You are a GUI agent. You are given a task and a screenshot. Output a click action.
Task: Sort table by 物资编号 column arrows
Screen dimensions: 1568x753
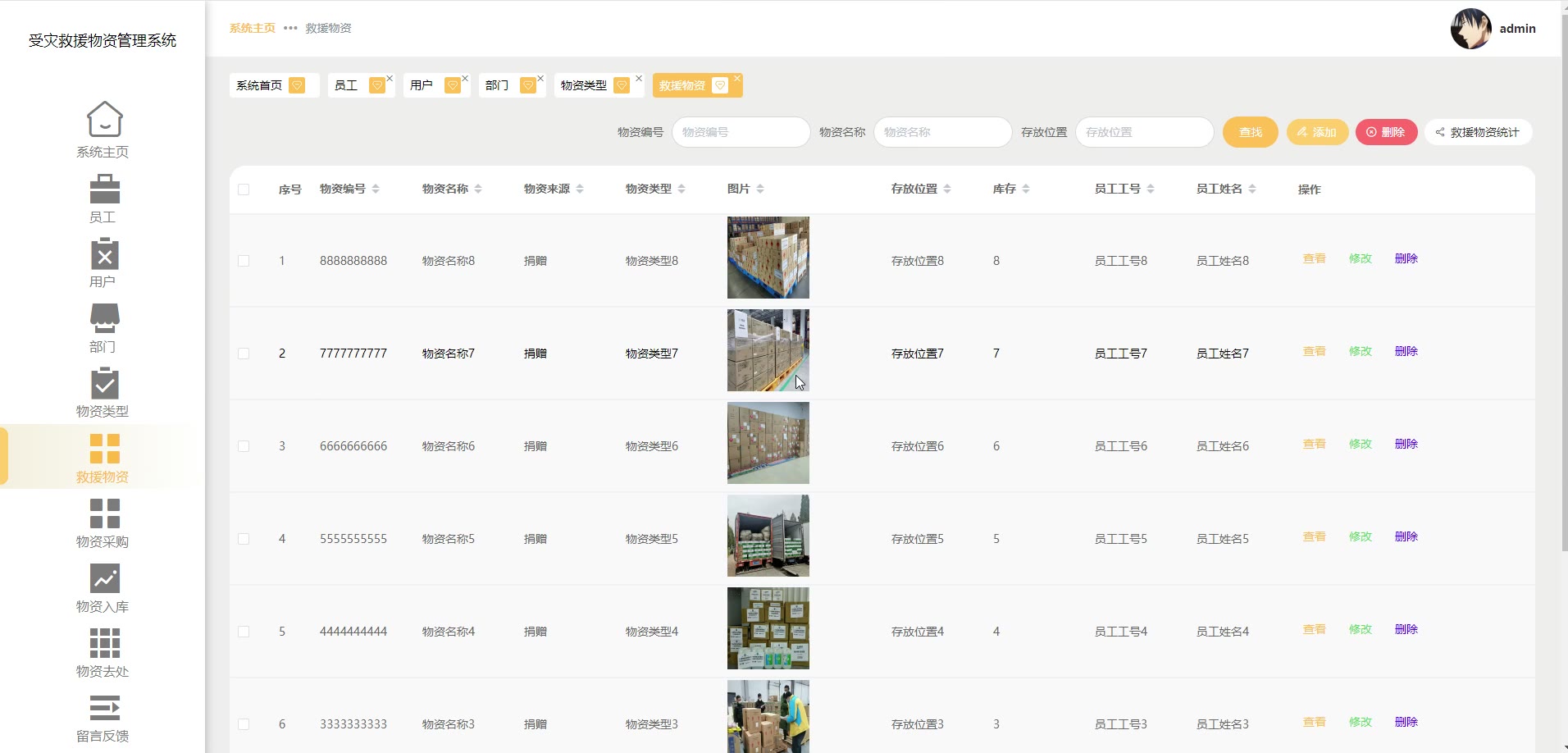pyautogui.click(x=376, y=189)
